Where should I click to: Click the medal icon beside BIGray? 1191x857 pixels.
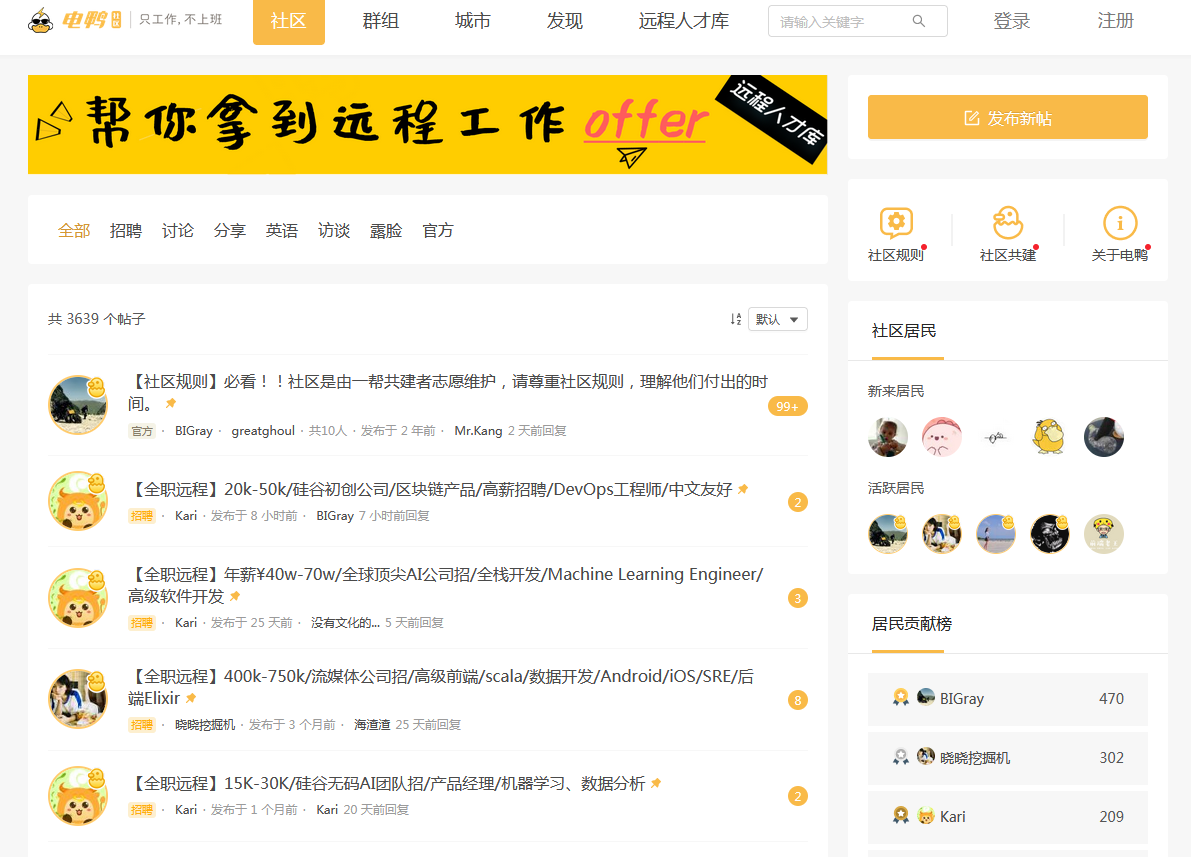point(901,697)
